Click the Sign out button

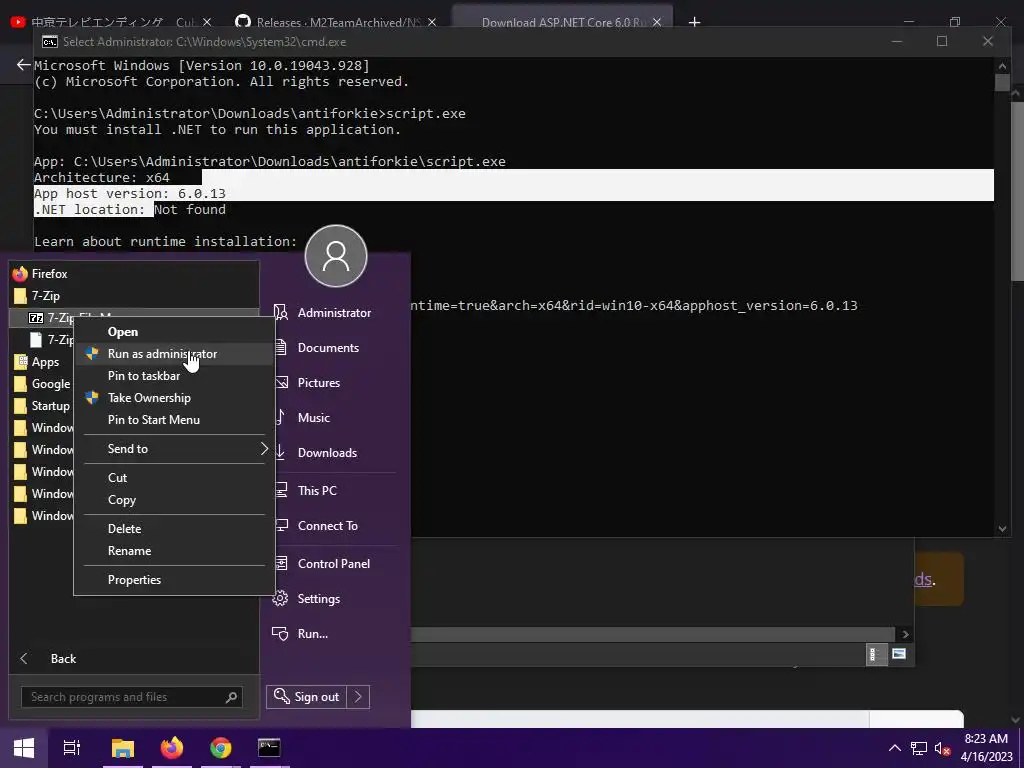click(306, 697)
